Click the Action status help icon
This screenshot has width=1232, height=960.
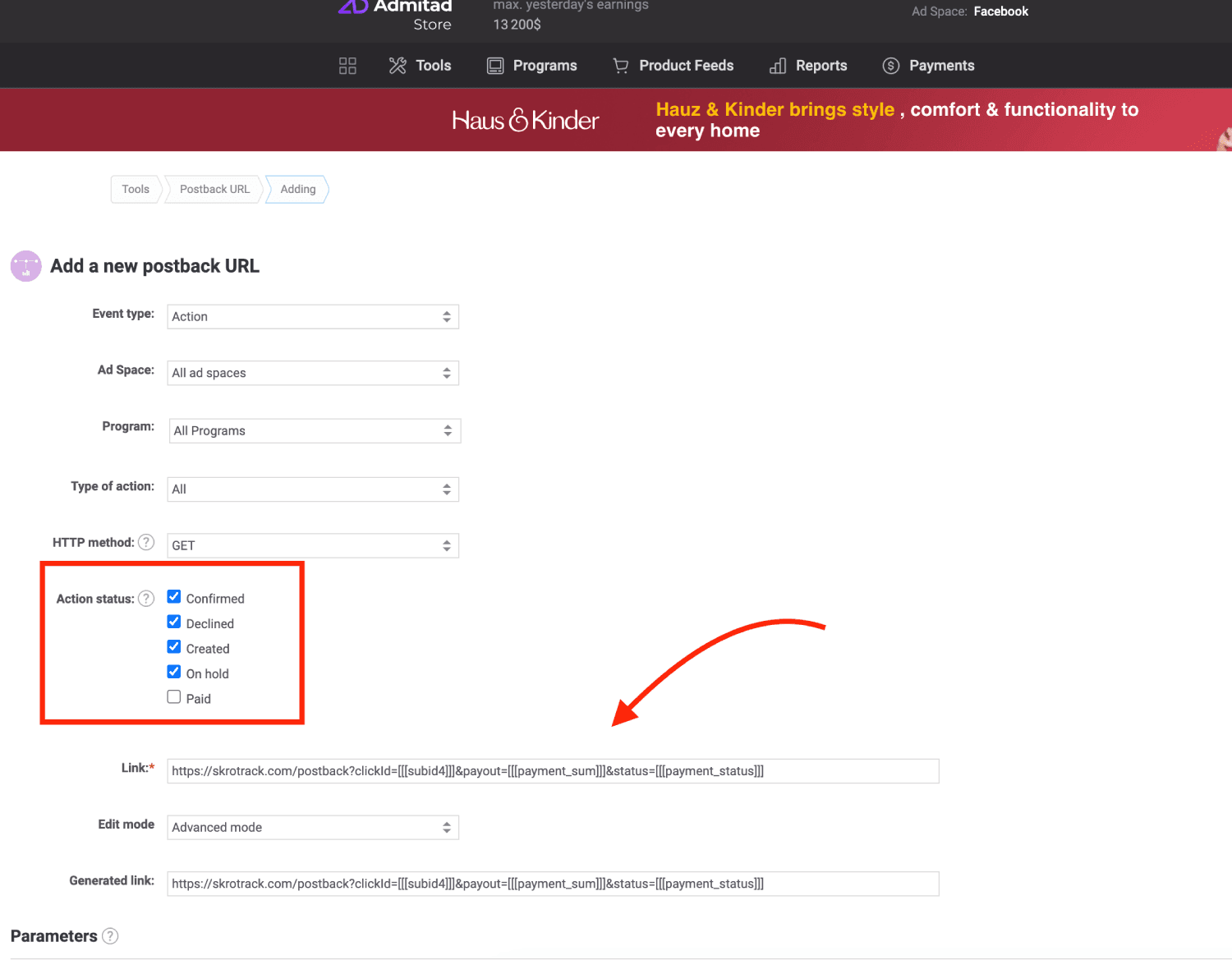[x=146, y=599]
